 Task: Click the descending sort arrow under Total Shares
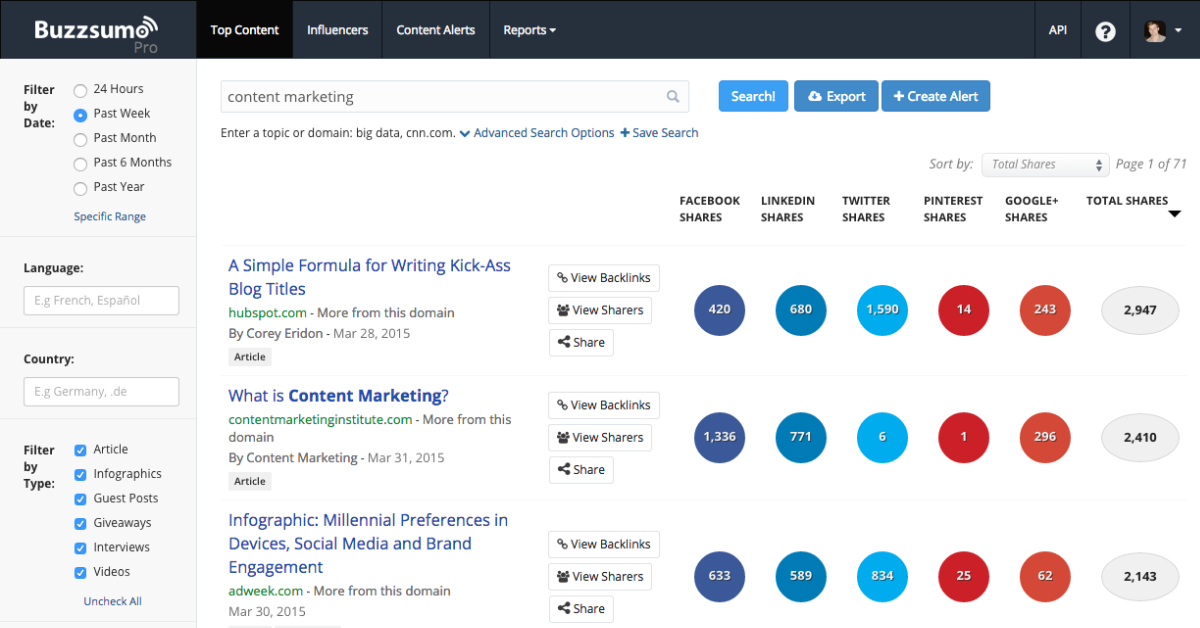tap(1174, 214)
